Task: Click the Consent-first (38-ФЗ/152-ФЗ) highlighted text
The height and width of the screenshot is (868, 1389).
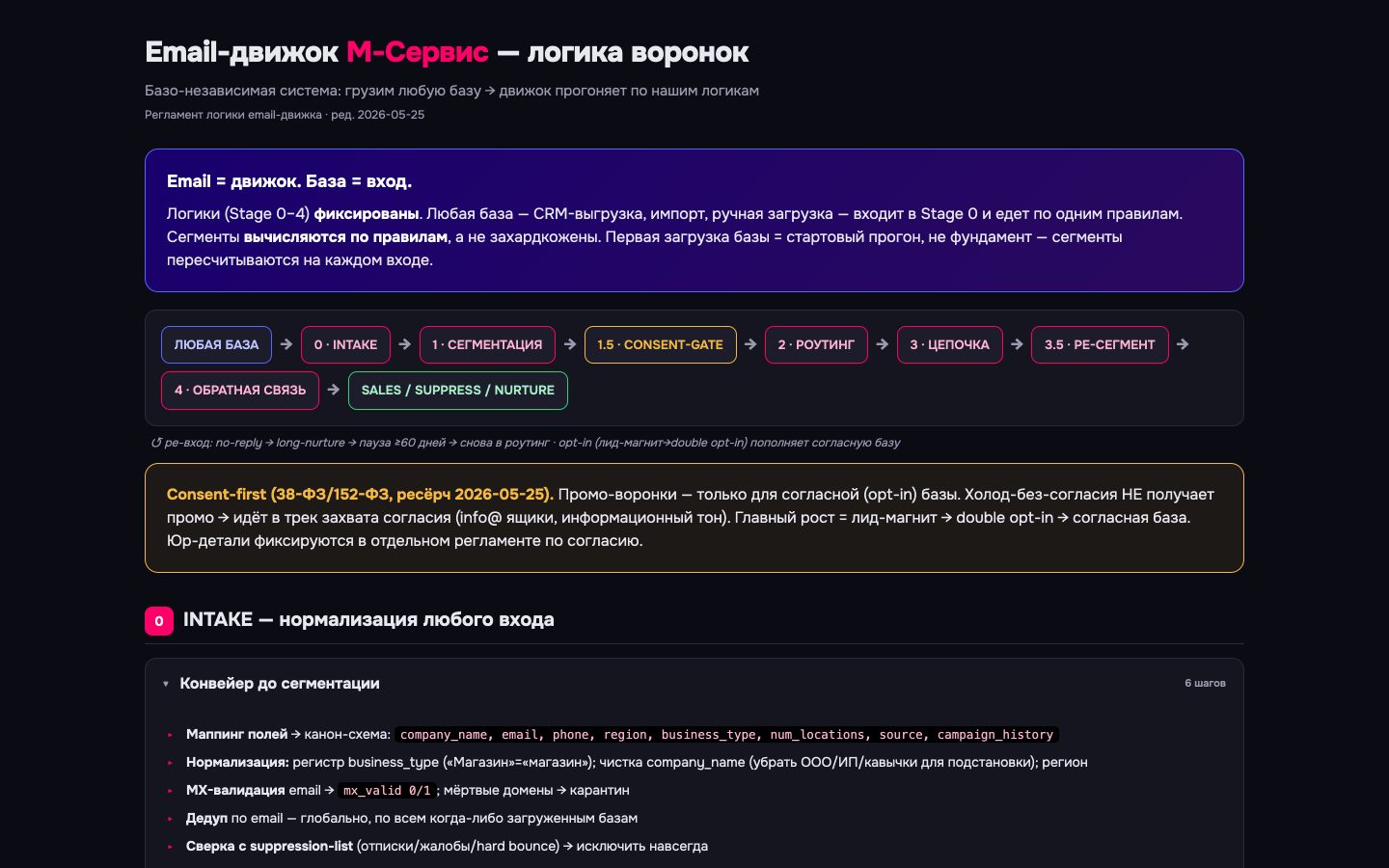Action: coord(360,494)
